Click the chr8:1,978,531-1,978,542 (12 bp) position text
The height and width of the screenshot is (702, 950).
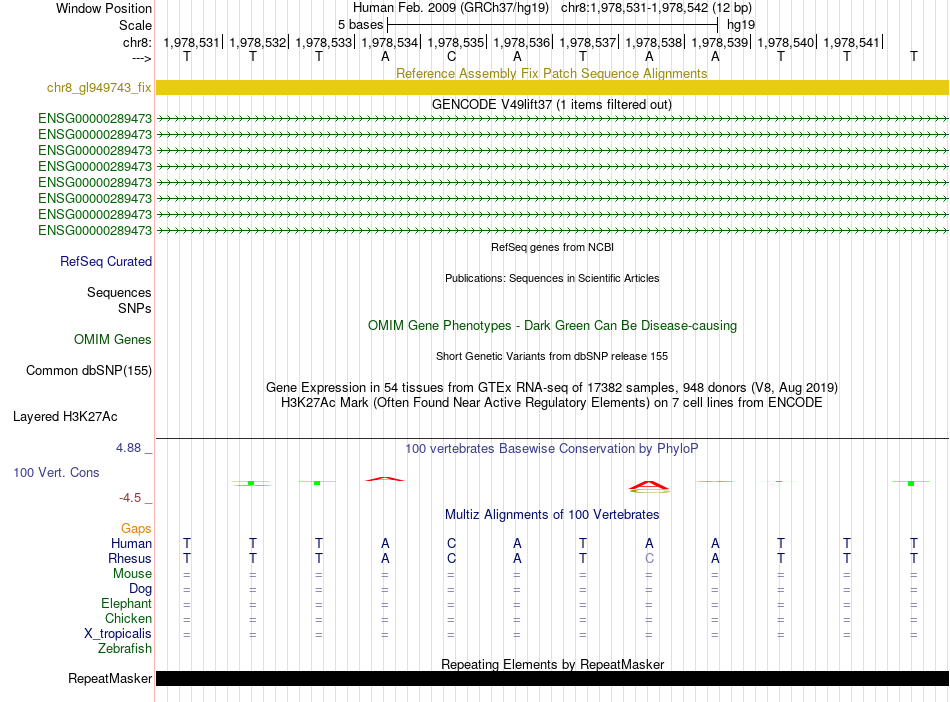point(656,8)
